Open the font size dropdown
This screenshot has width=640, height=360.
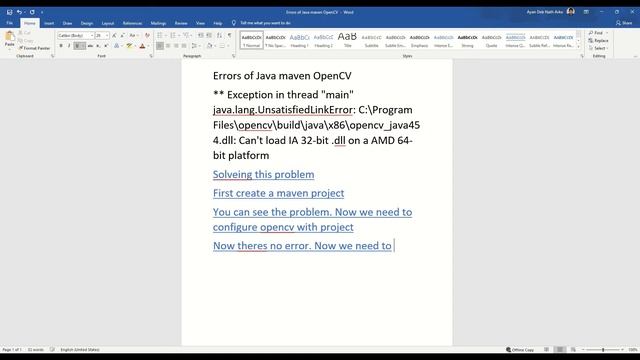pyautogui.click(x=107, y=36)
